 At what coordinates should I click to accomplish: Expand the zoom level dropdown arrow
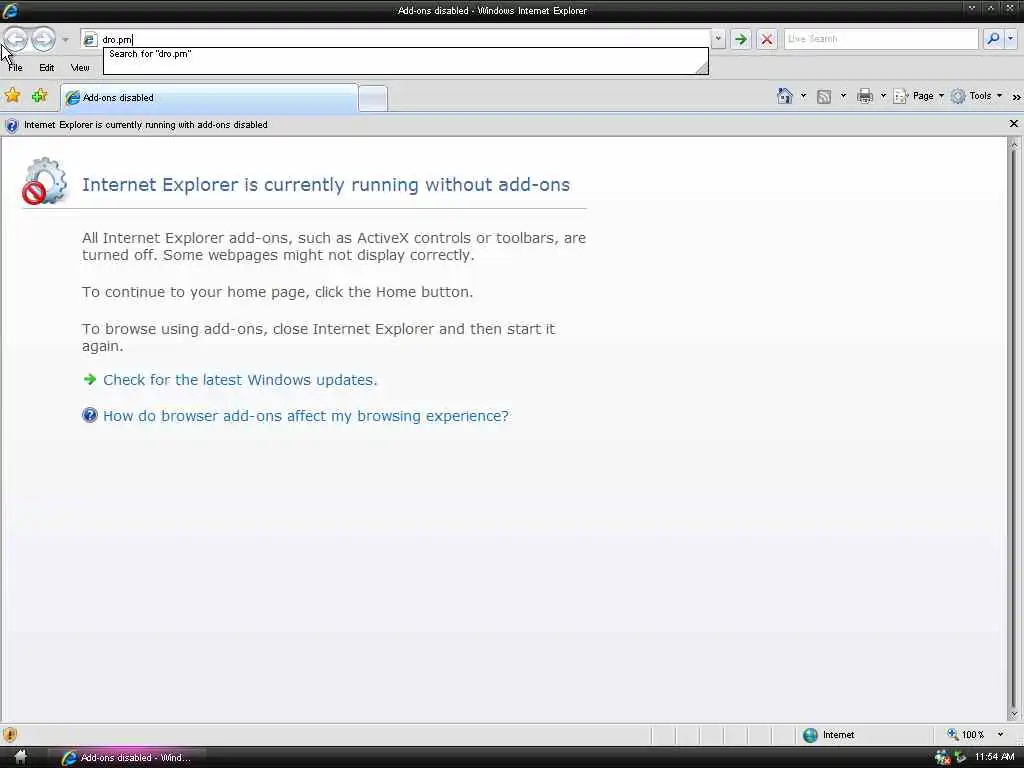(x=1000, y=735)
